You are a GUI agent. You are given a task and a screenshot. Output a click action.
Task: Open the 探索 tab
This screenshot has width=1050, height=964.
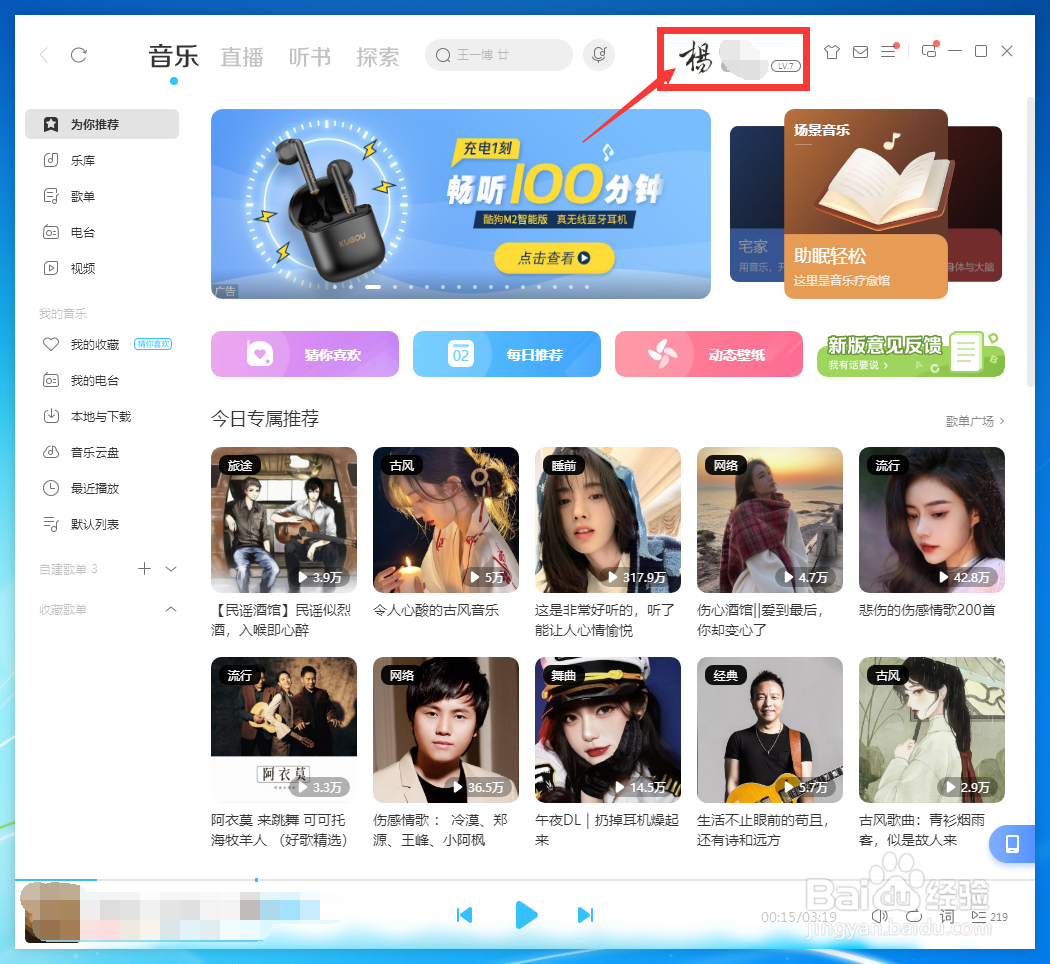pyautogui.click(x=378, y=57)
